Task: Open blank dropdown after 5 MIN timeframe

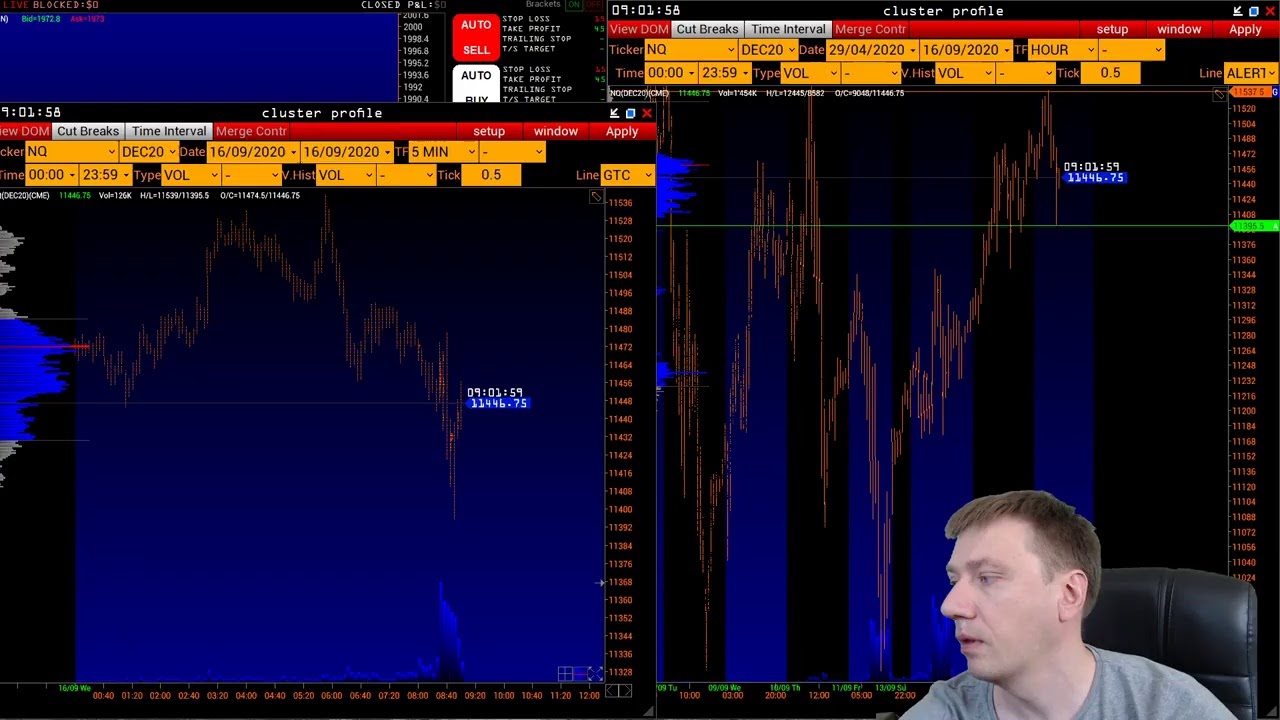Action: 511,152
